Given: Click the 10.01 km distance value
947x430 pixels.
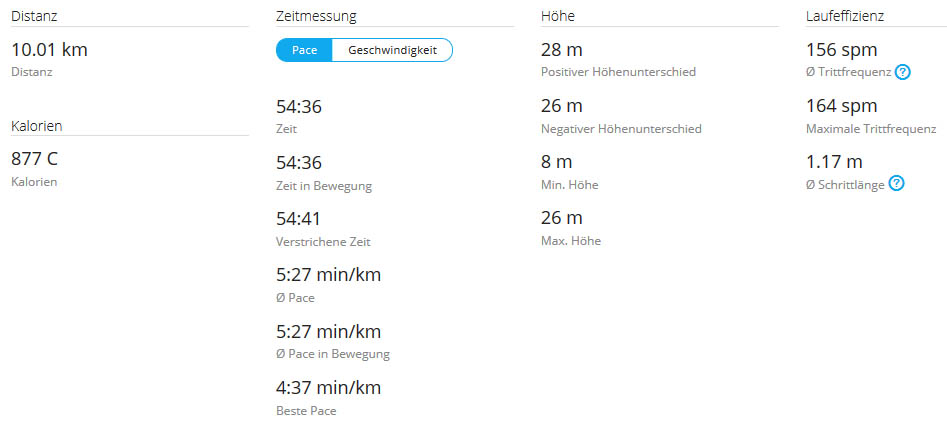Looking at the screenshot, I should pos(48,50).
